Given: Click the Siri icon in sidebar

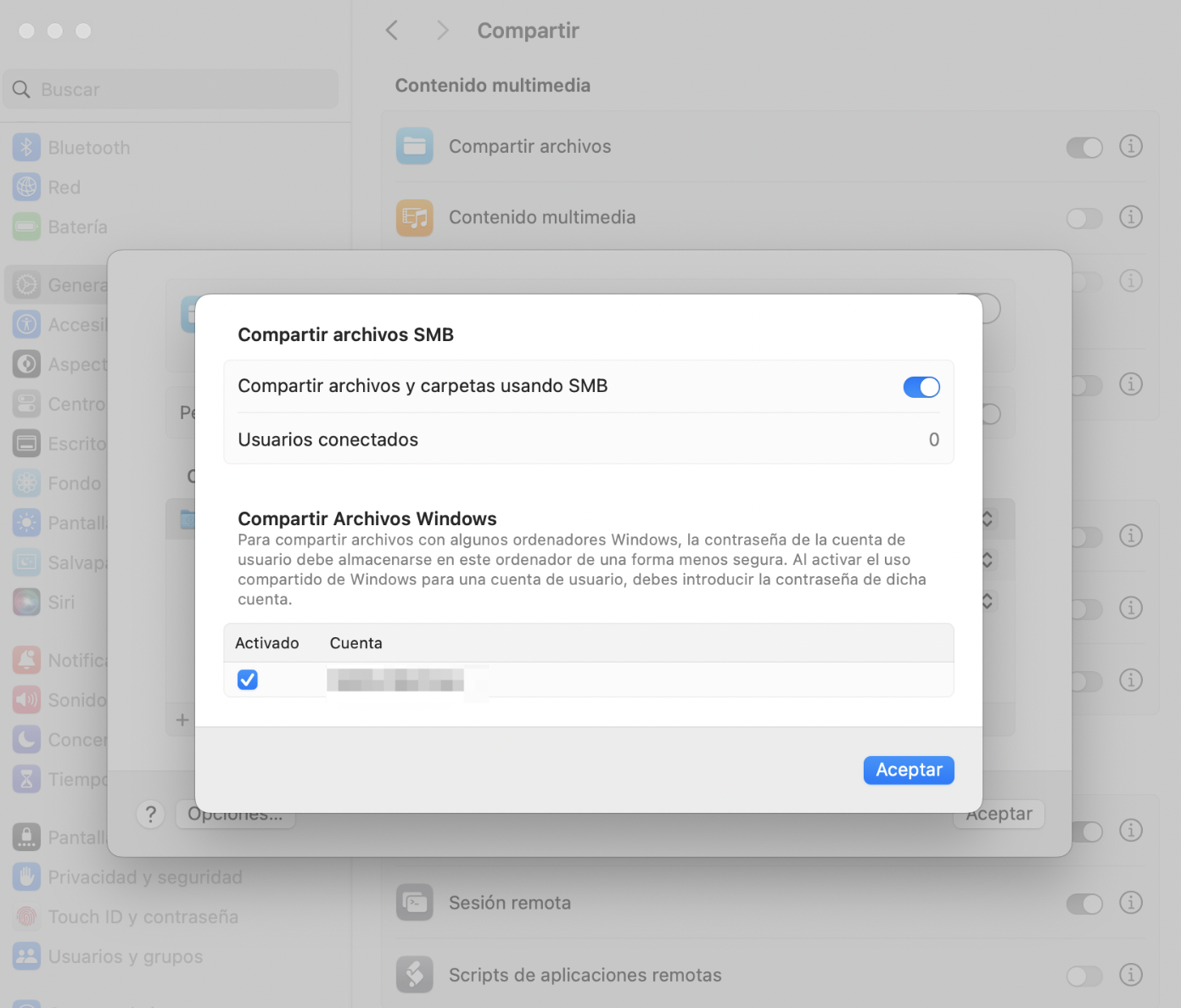Looking at the screenshot, I should click(27, 602).
